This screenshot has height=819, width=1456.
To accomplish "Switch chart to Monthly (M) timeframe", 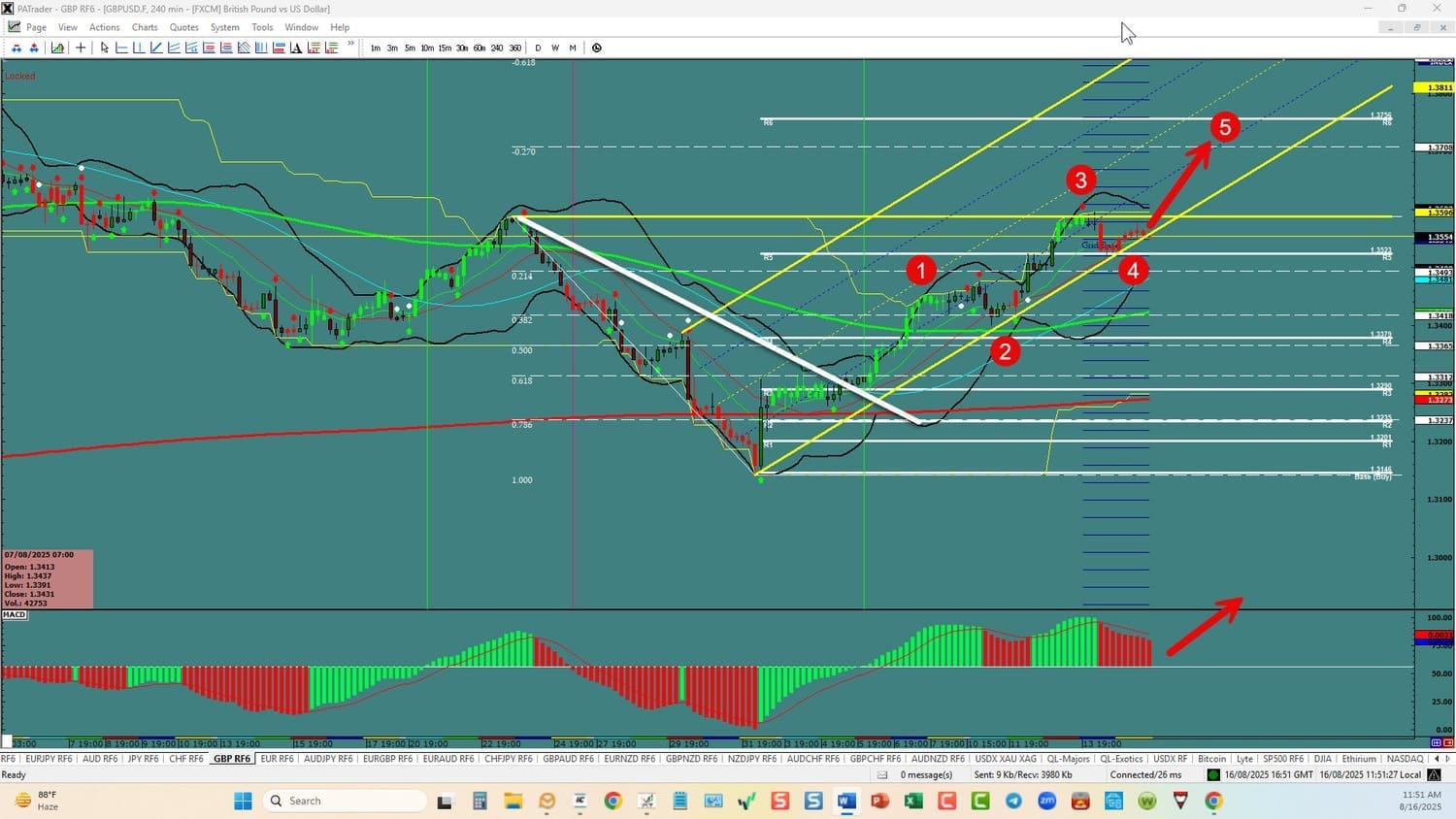I will 573,48.
